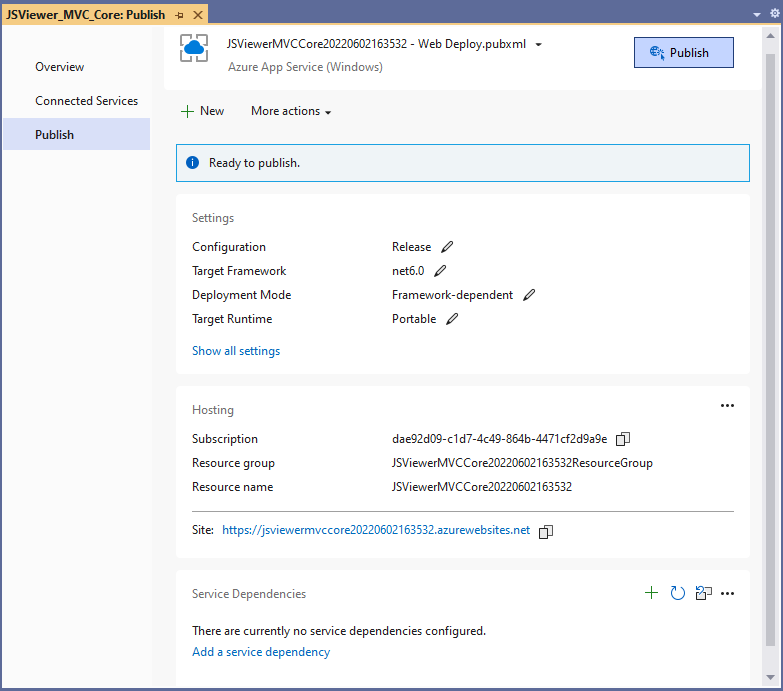Edit the Configuration Release setting pencil

tap(447, 247)
